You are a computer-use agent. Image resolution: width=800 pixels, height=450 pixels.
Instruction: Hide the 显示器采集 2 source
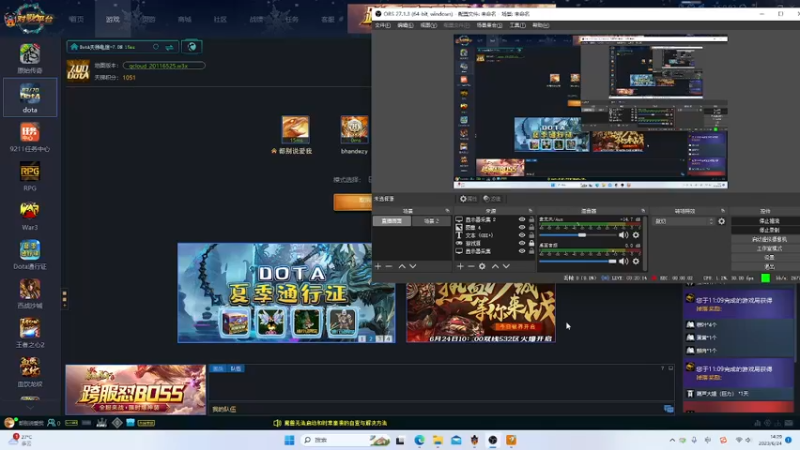(x=522, y=219)
